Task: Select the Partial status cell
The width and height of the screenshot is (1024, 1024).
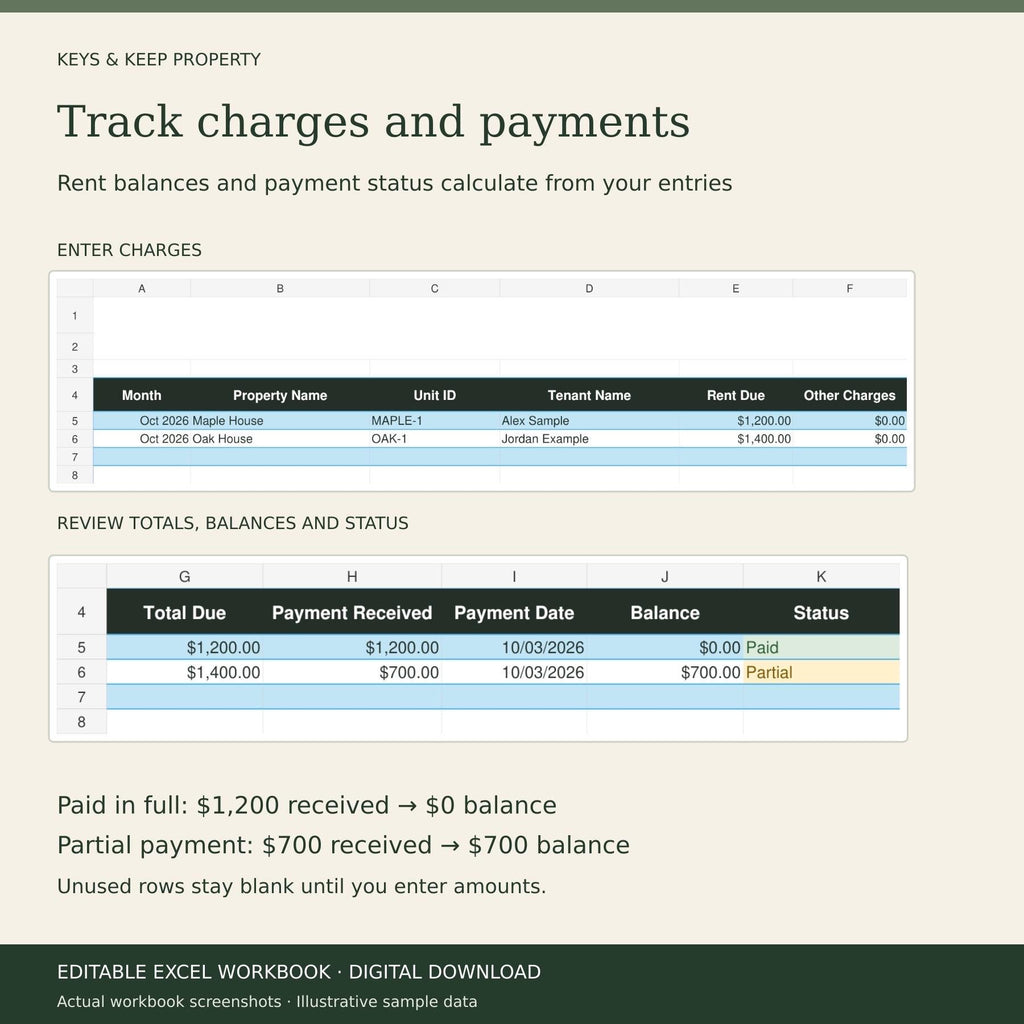Action: [x=821, y=672]
